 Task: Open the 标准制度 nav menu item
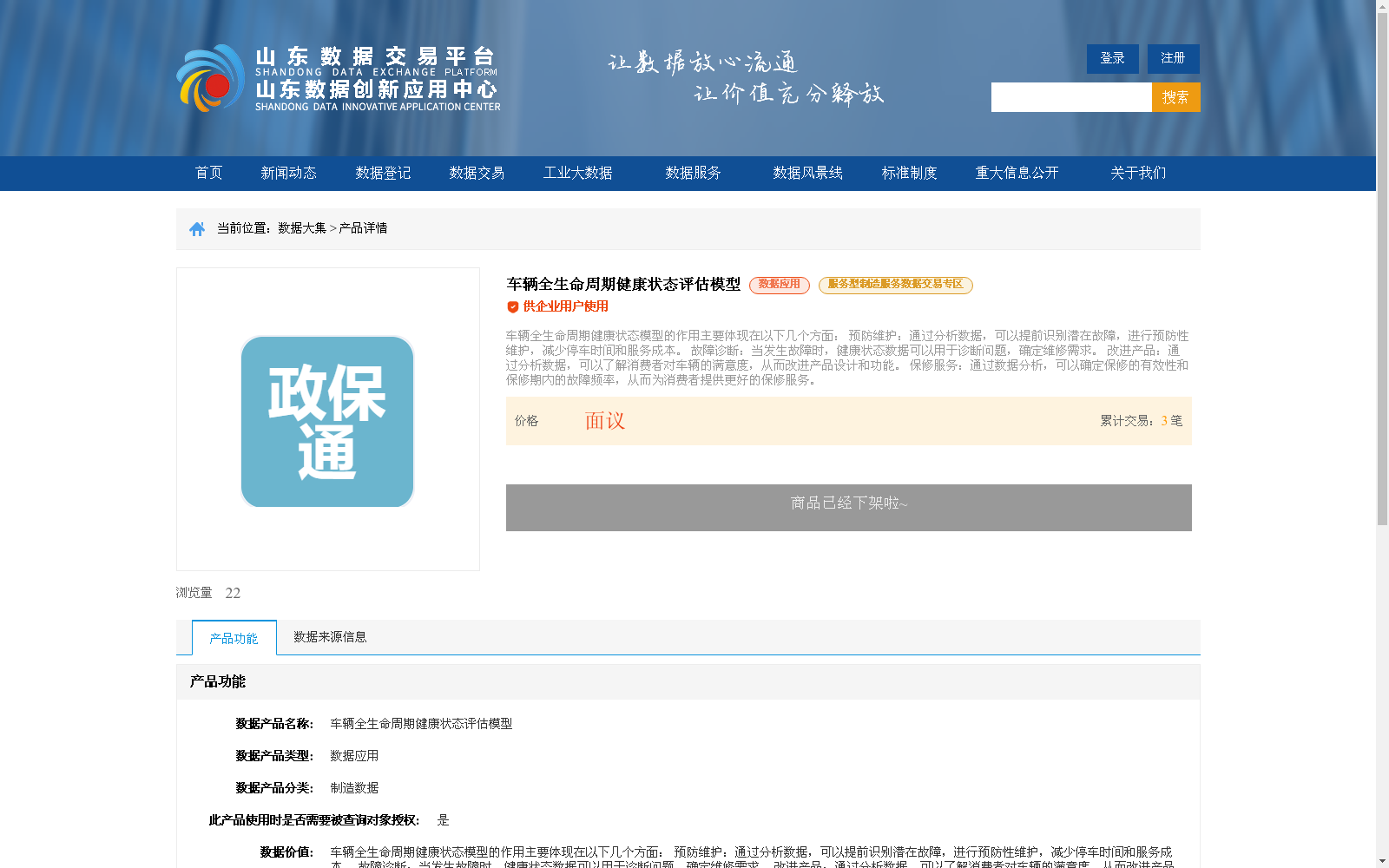pos(910,173)
